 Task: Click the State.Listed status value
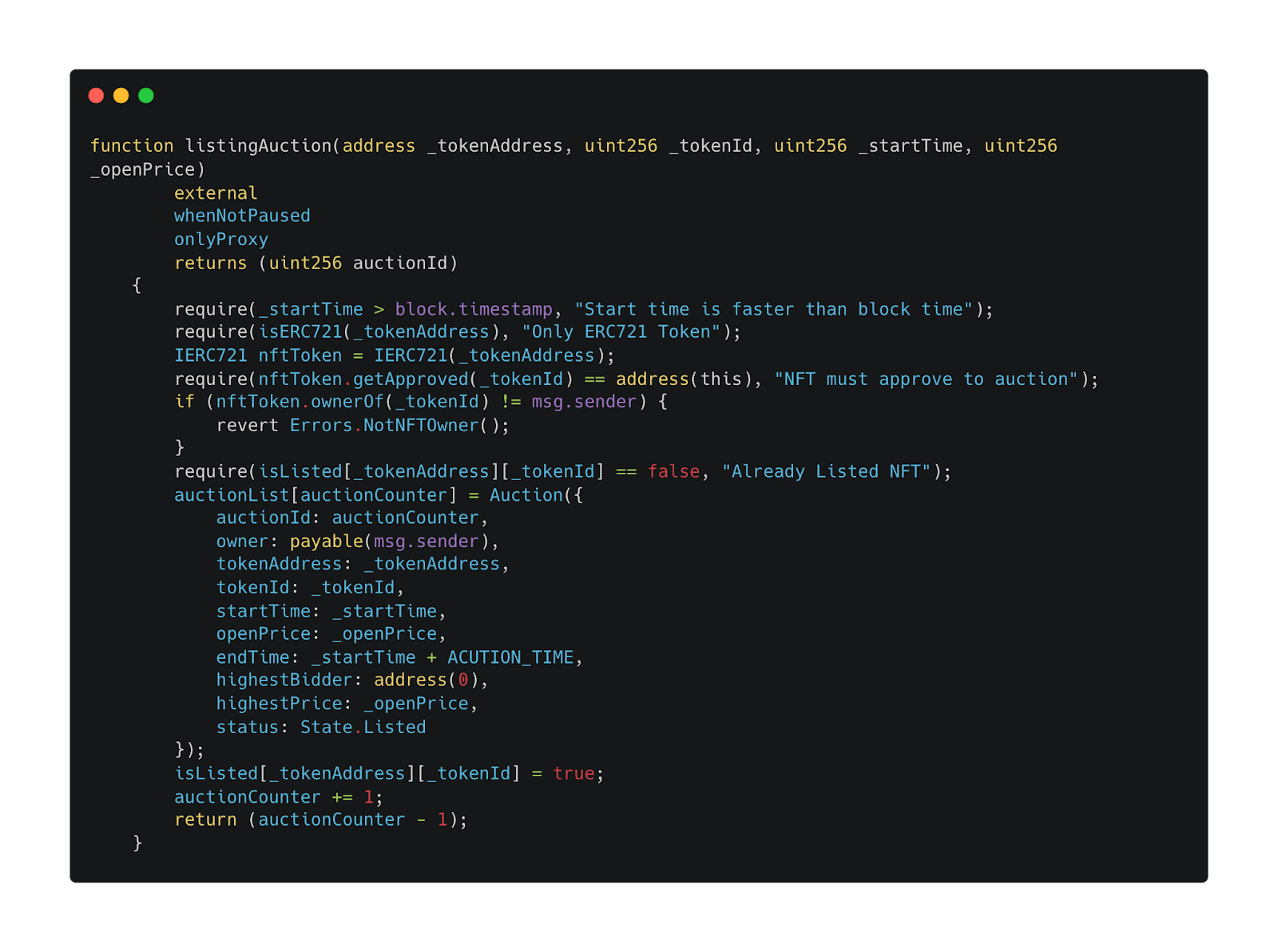[363, 728]
